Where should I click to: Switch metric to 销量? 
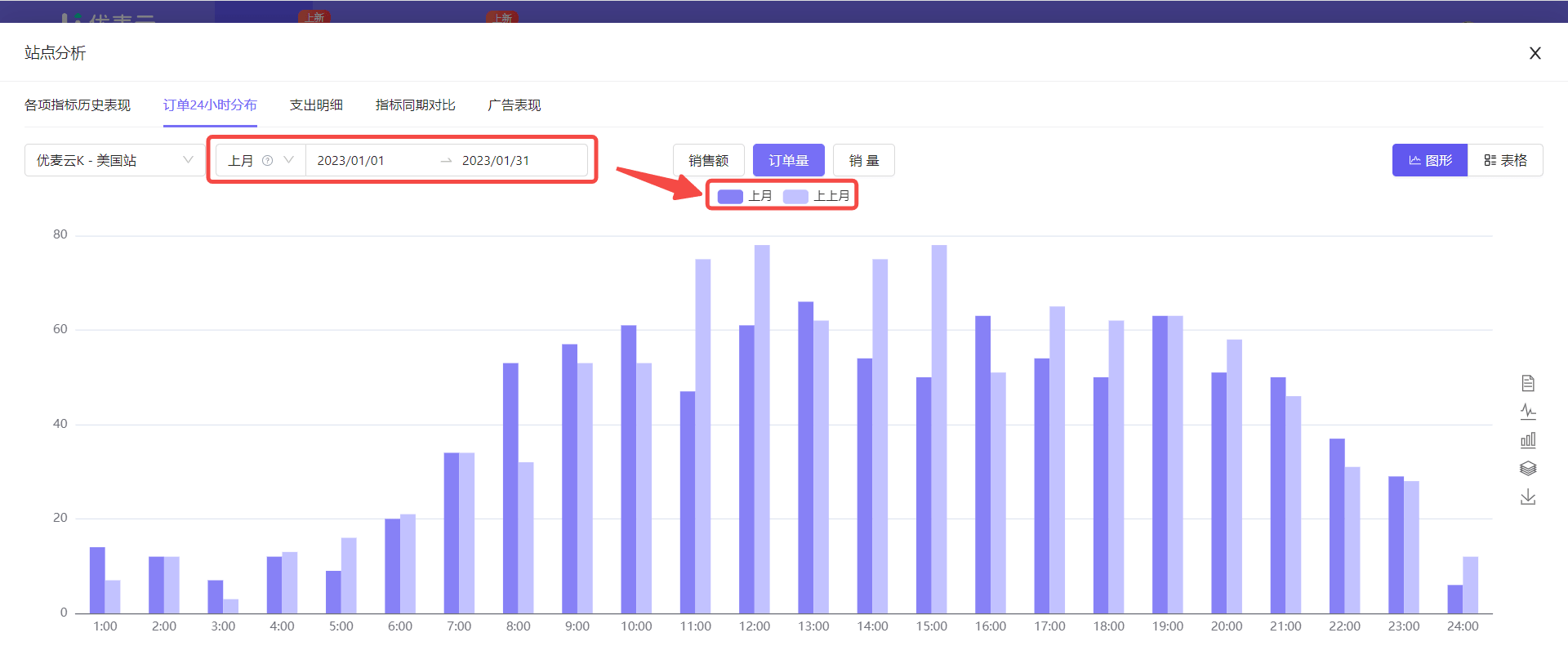863,160
